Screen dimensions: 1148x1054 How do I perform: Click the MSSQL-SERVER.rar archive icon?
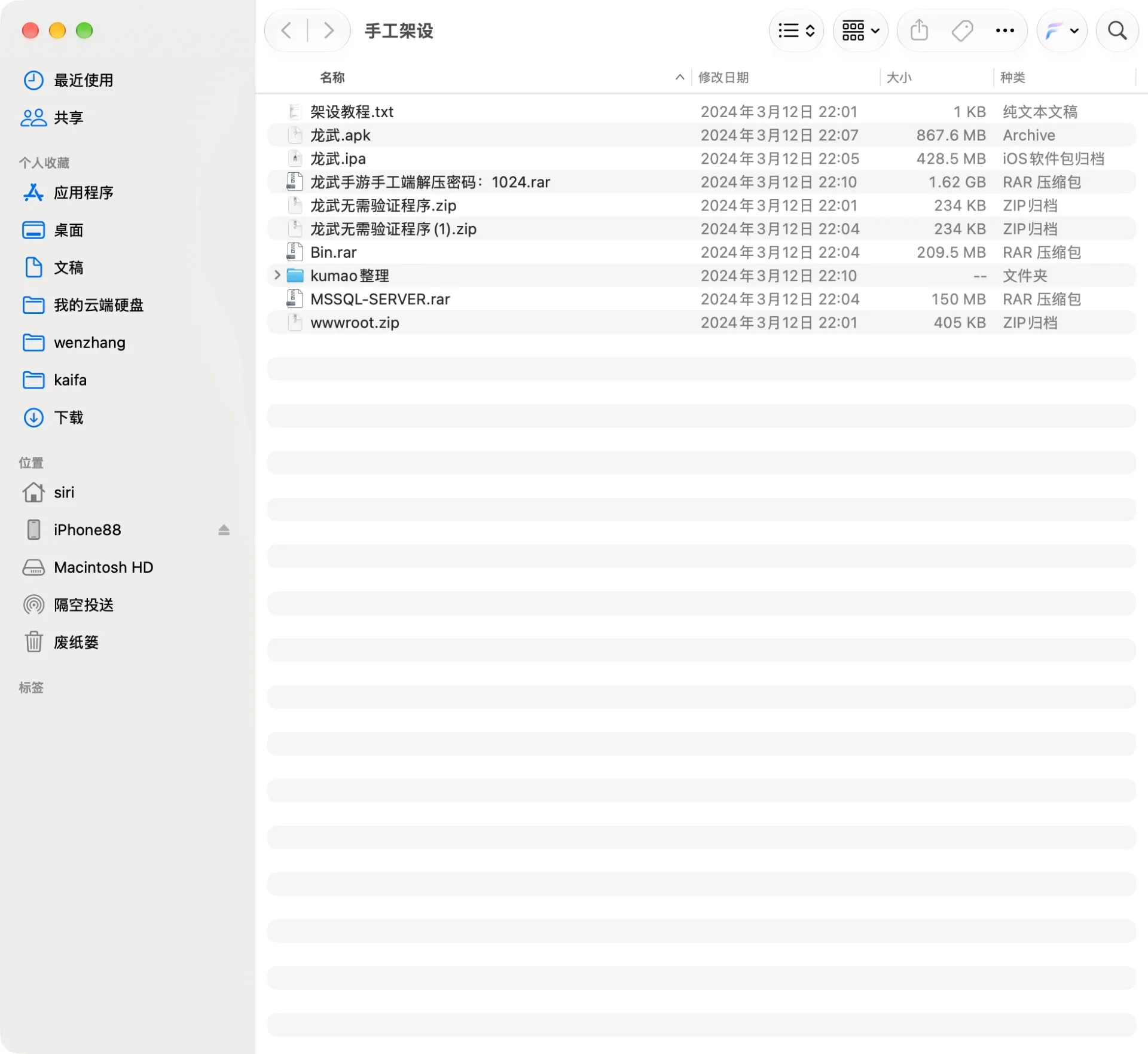pos(295,299)
